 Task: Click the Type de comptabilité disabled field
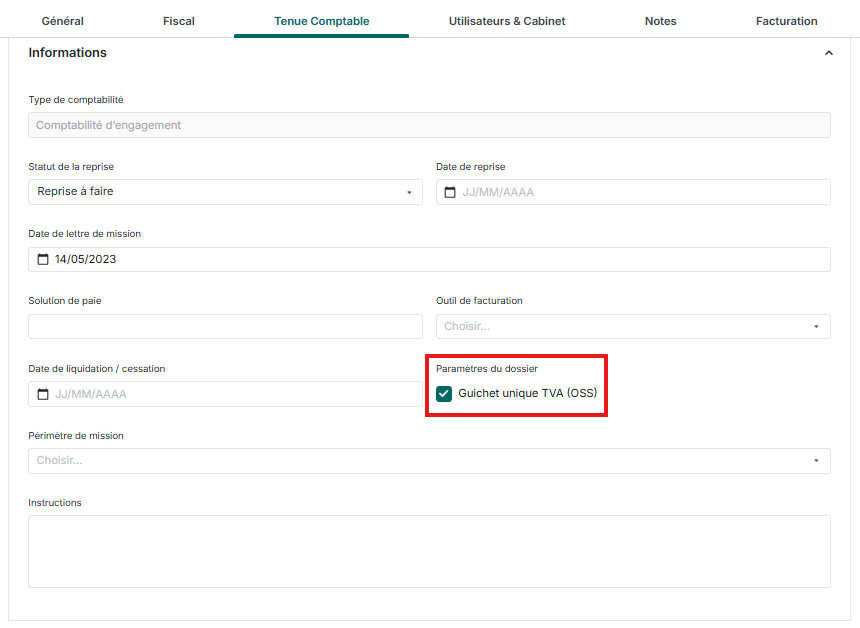429,125
